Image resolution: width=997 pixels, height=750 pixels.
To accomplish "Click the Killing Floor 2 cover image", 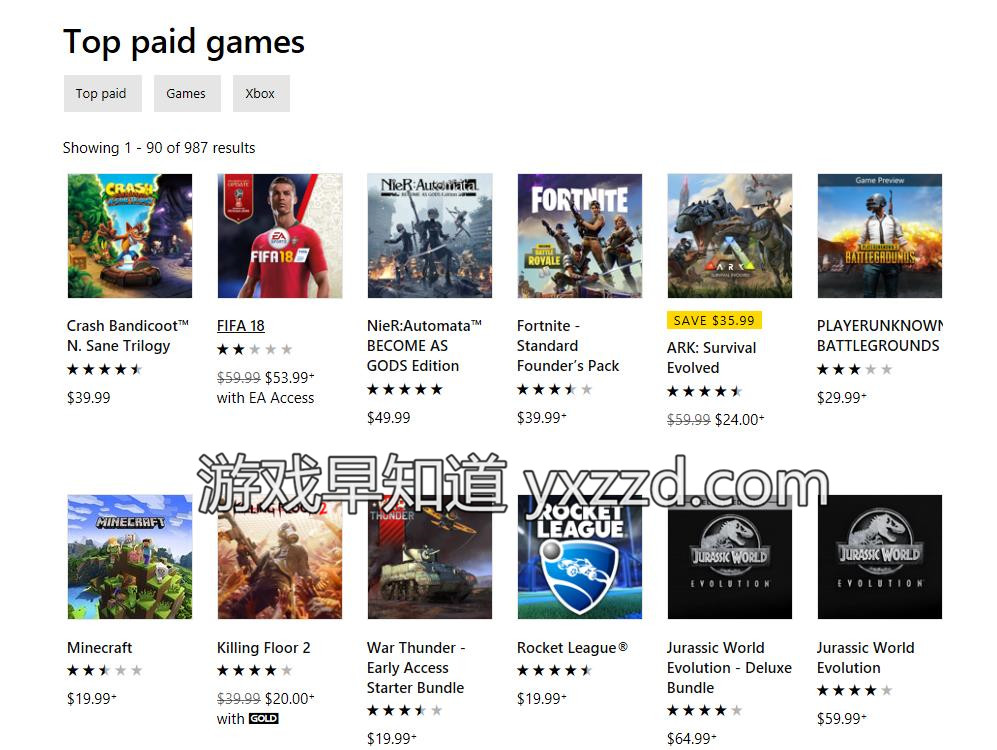I will click(x=280, y=557).
